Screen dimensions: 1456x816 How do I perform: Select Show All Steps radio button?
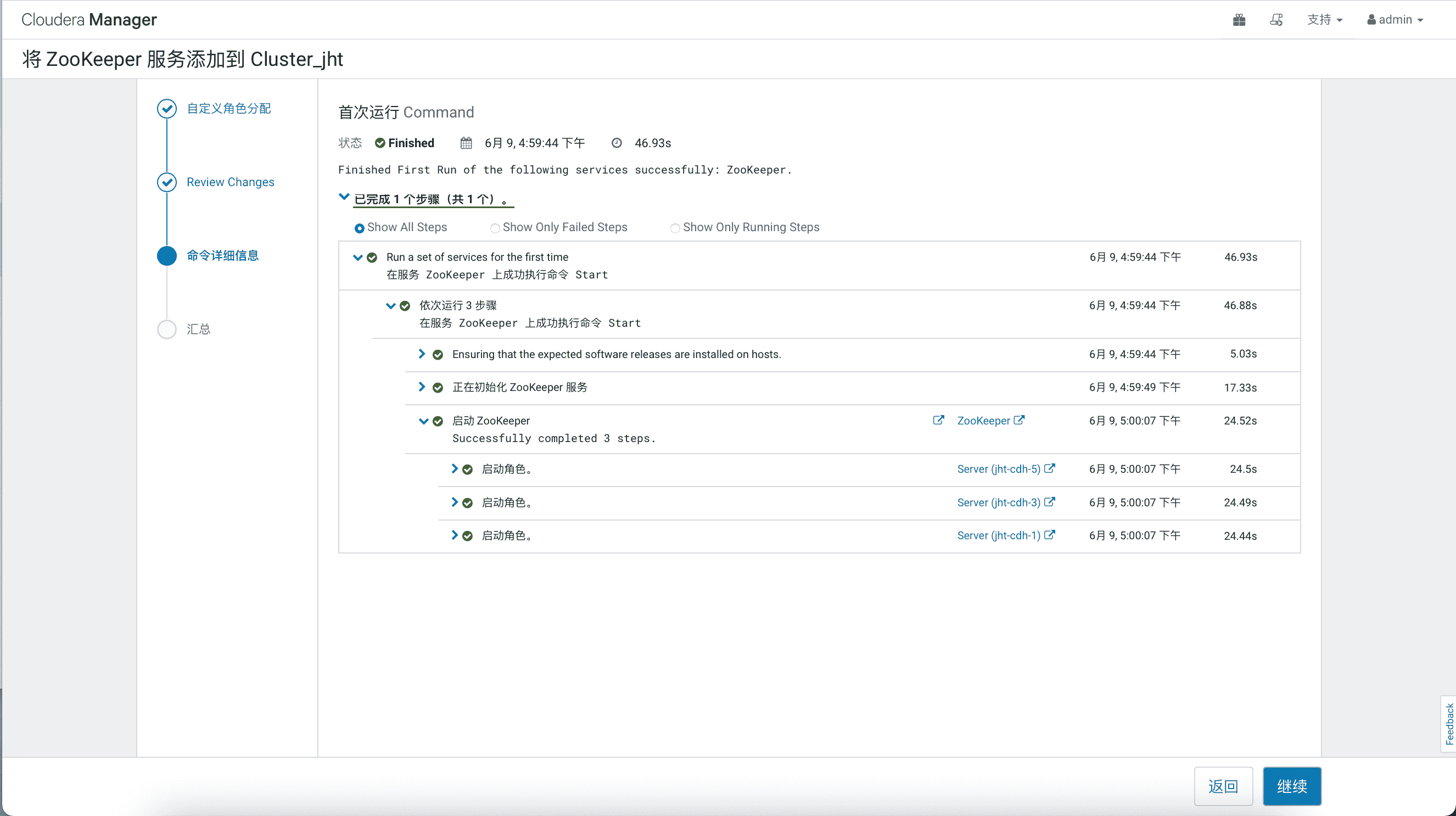[359, 228]
